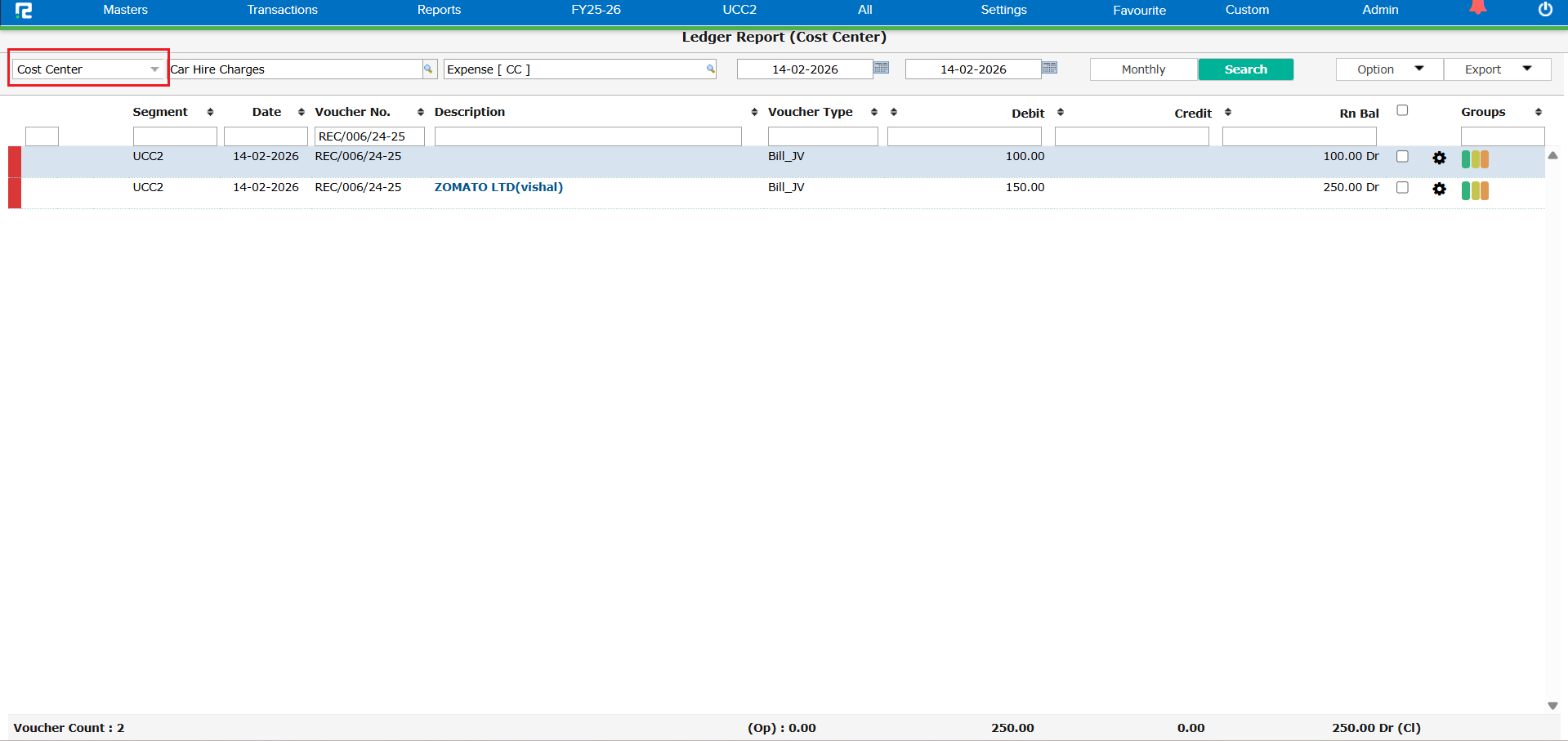The height and width of the screenshot is (741, 1568).
Task: Check the box on the ZOMATO LTD row
Action: click(x=1402, y=188)
